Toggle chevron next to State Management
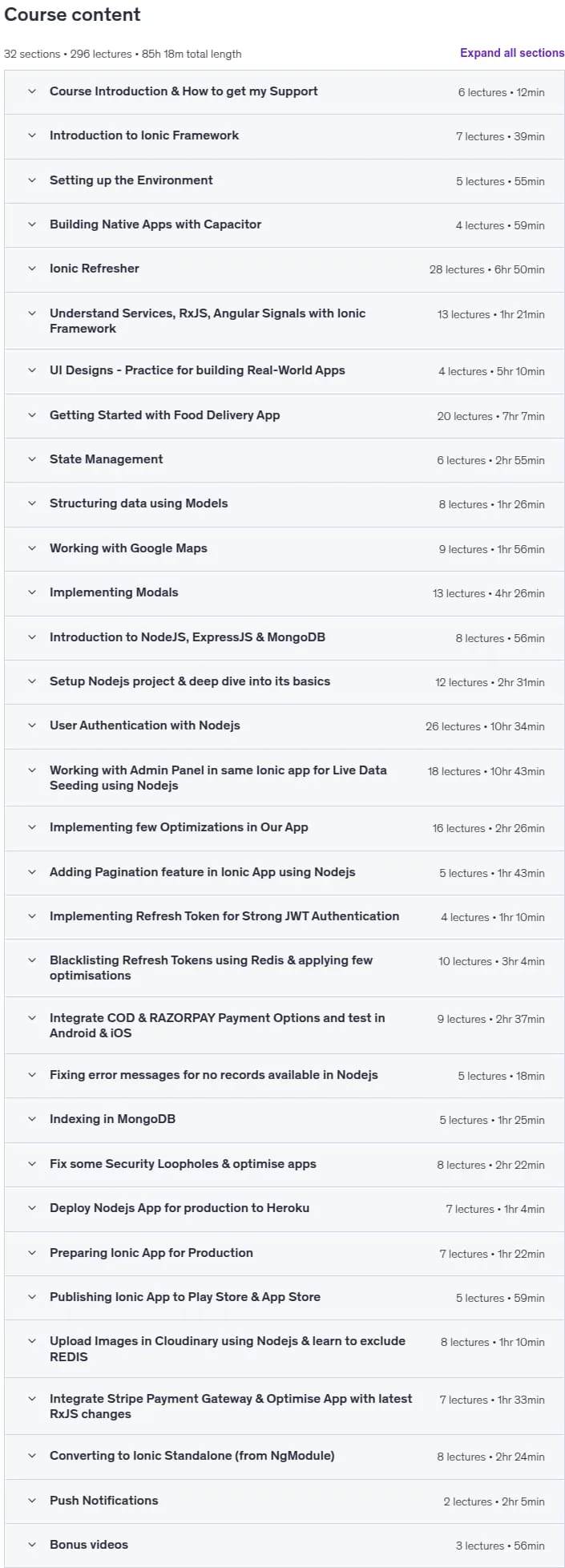The width and height of the screenshot is (565, 1568). pos(32,459)
